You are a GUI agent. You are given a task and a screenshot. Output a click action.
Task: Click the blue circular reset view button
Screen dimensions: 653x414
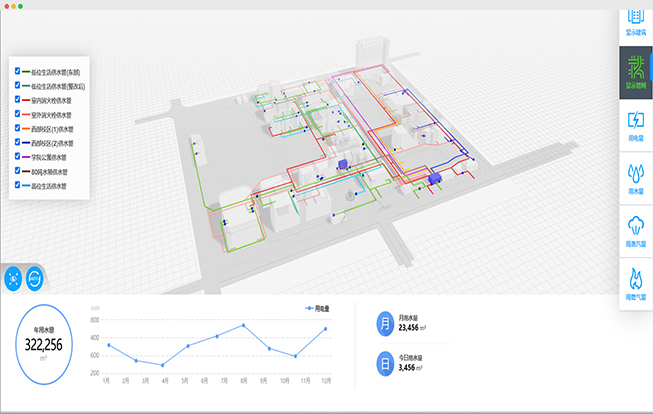37,279
